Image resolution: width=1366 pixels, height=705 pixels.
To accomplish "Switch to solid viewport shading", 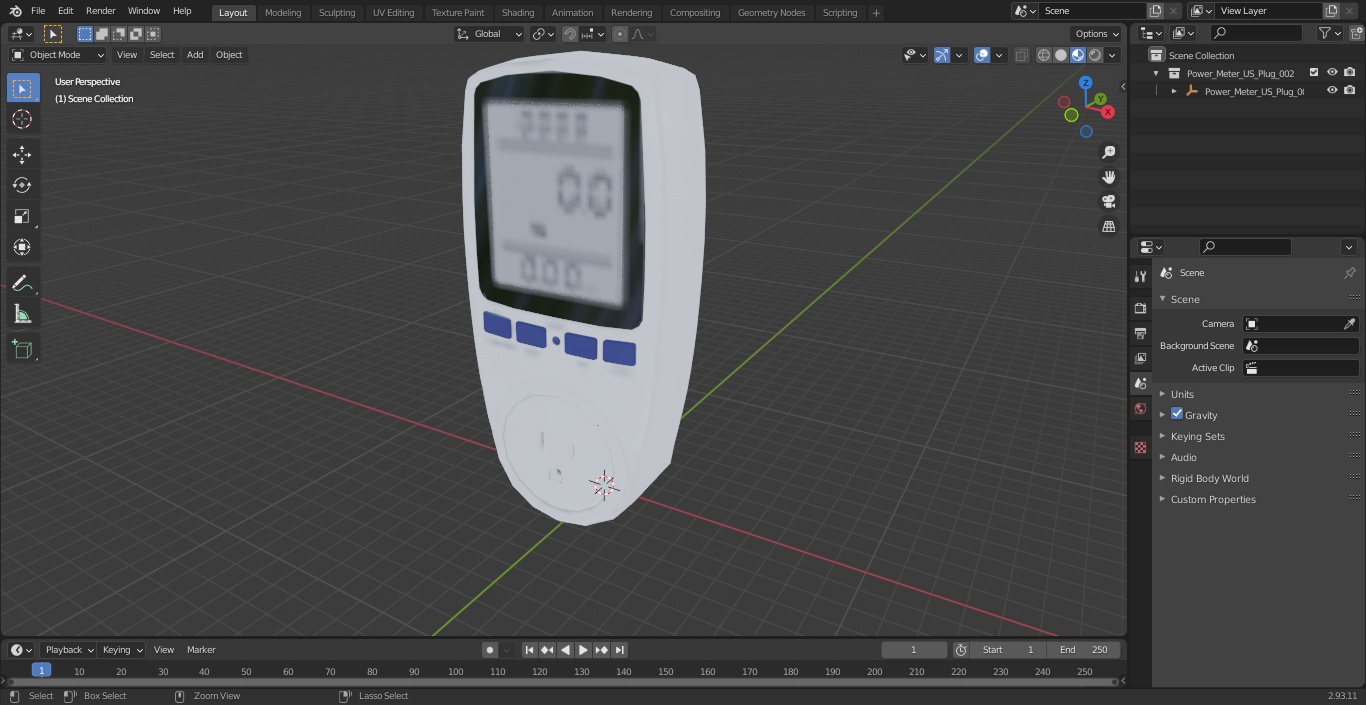I will click(1061, 55).
